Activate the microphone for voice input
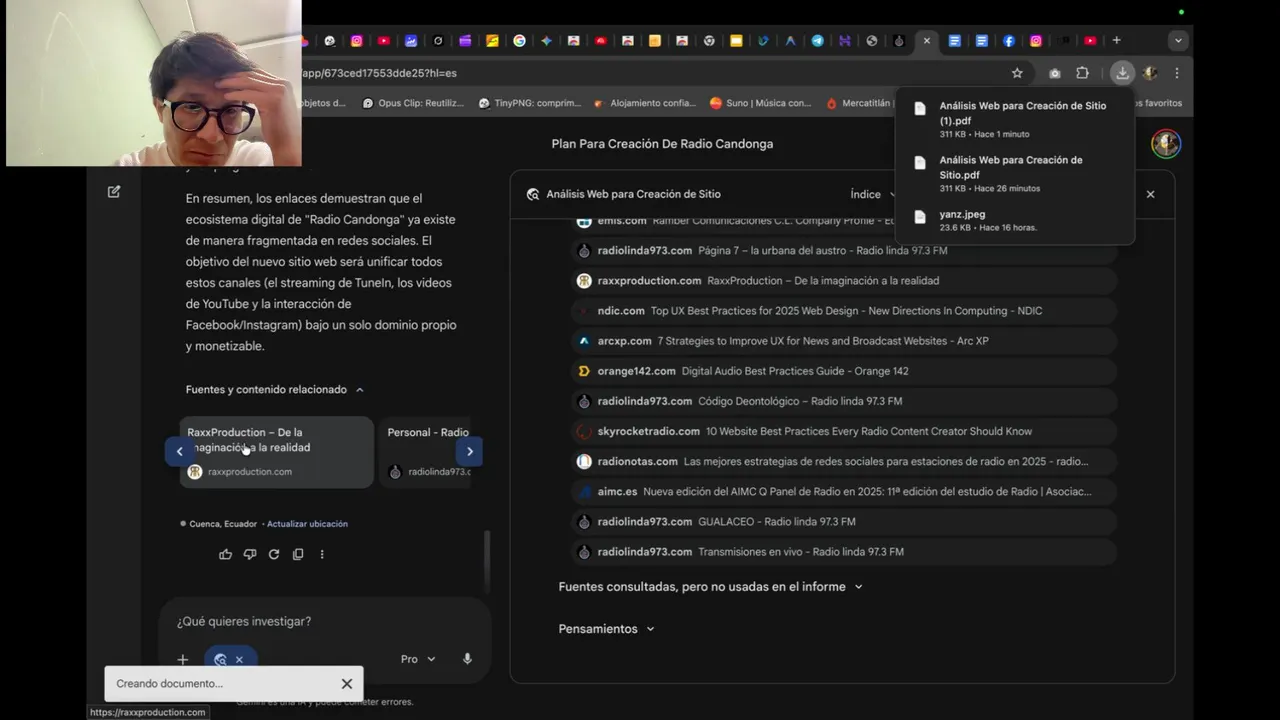Image resolution: width=1280 pixels, height=720 pixels. coord(467,659)
